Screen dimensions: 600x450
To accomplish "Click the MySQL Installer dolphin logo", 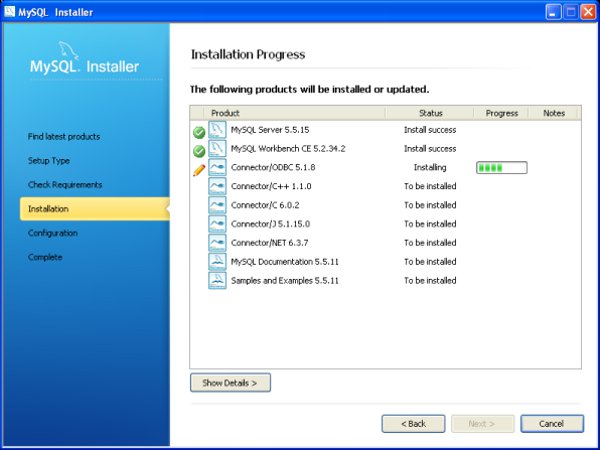I will tap(68, 50).
